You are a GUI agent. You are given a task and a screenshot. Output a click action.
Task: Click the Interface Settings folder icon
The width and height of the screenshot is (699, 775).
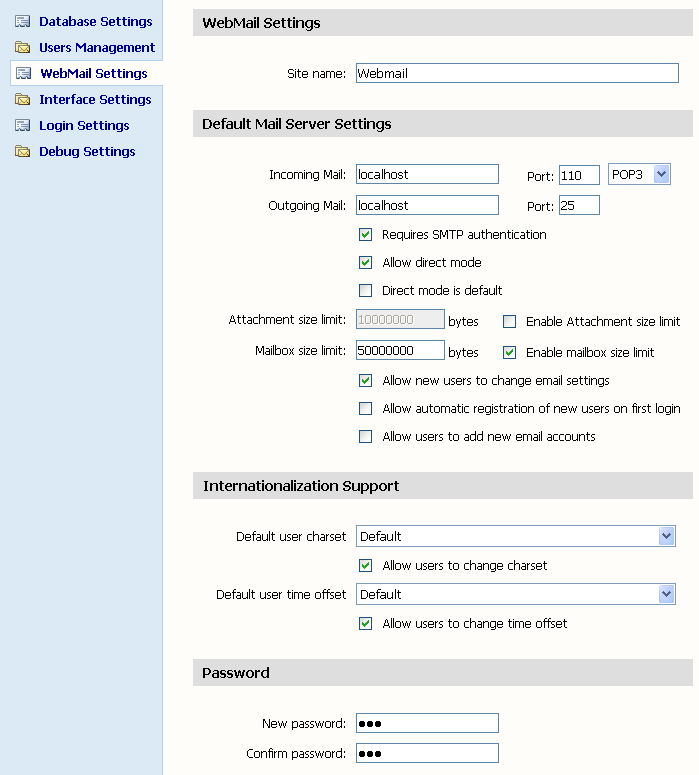[x=22, y=99]
